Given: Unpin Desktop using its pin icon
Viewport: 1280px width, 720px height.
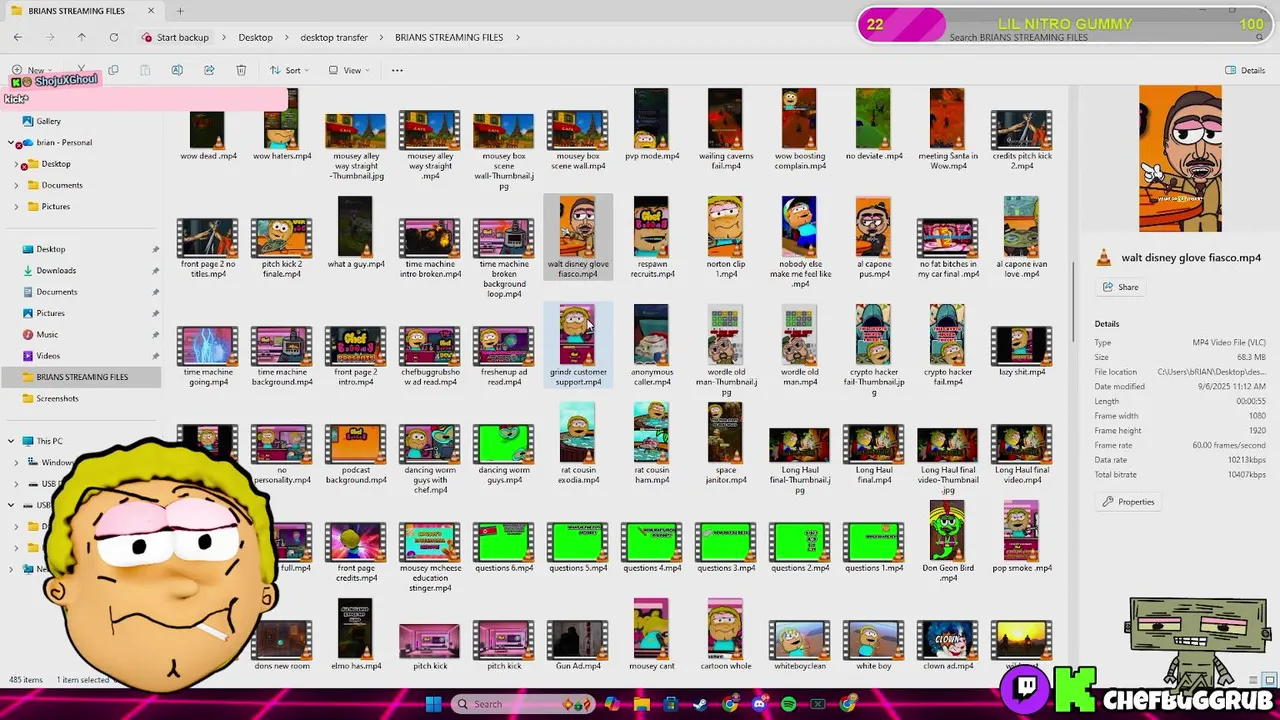Looking at the screenshot, I should click(155, 249).
